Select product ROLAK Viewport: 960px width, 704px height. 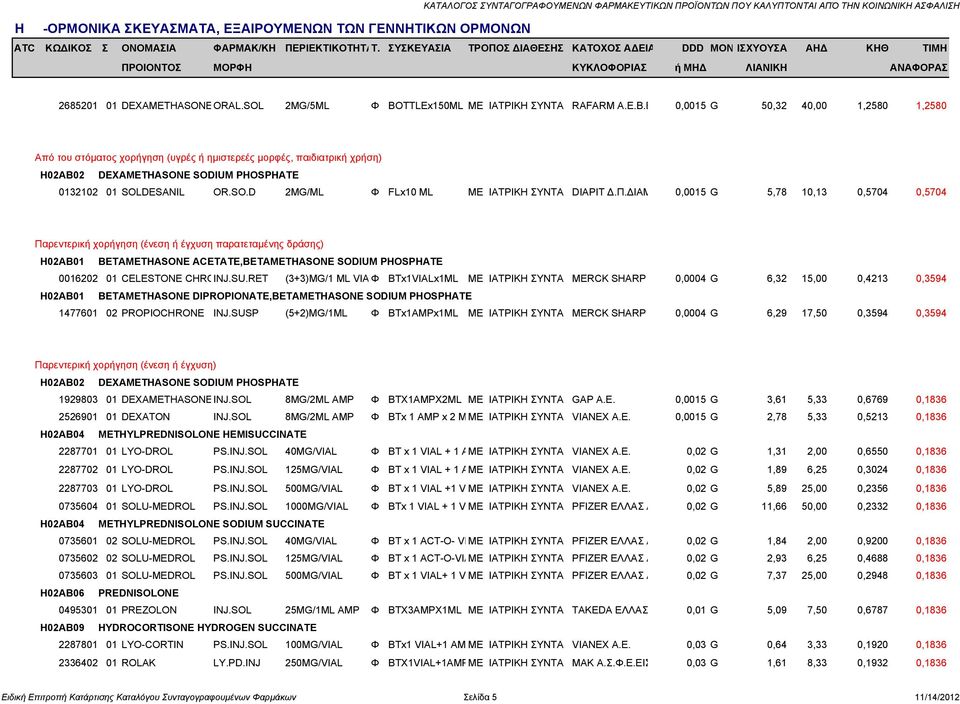click(x=138, y=662)
